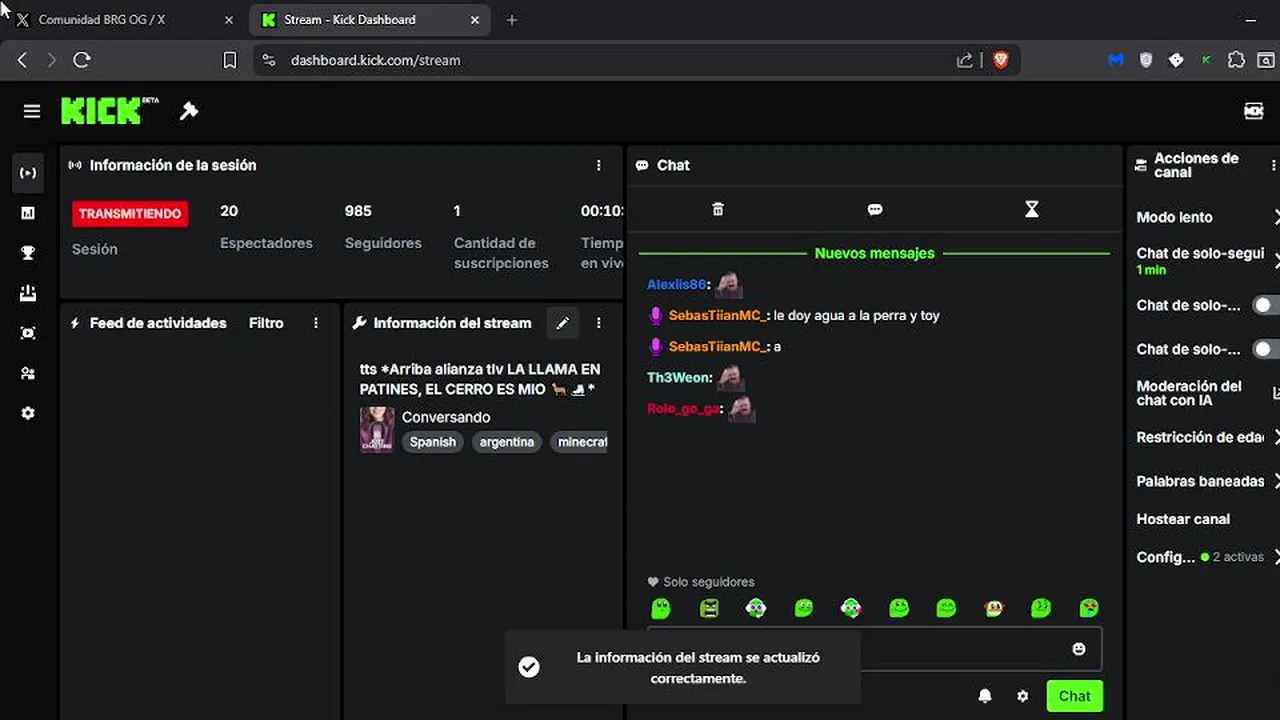1280x720 pixels.
Task: Open a new browser tab
Action: point(512,20)
